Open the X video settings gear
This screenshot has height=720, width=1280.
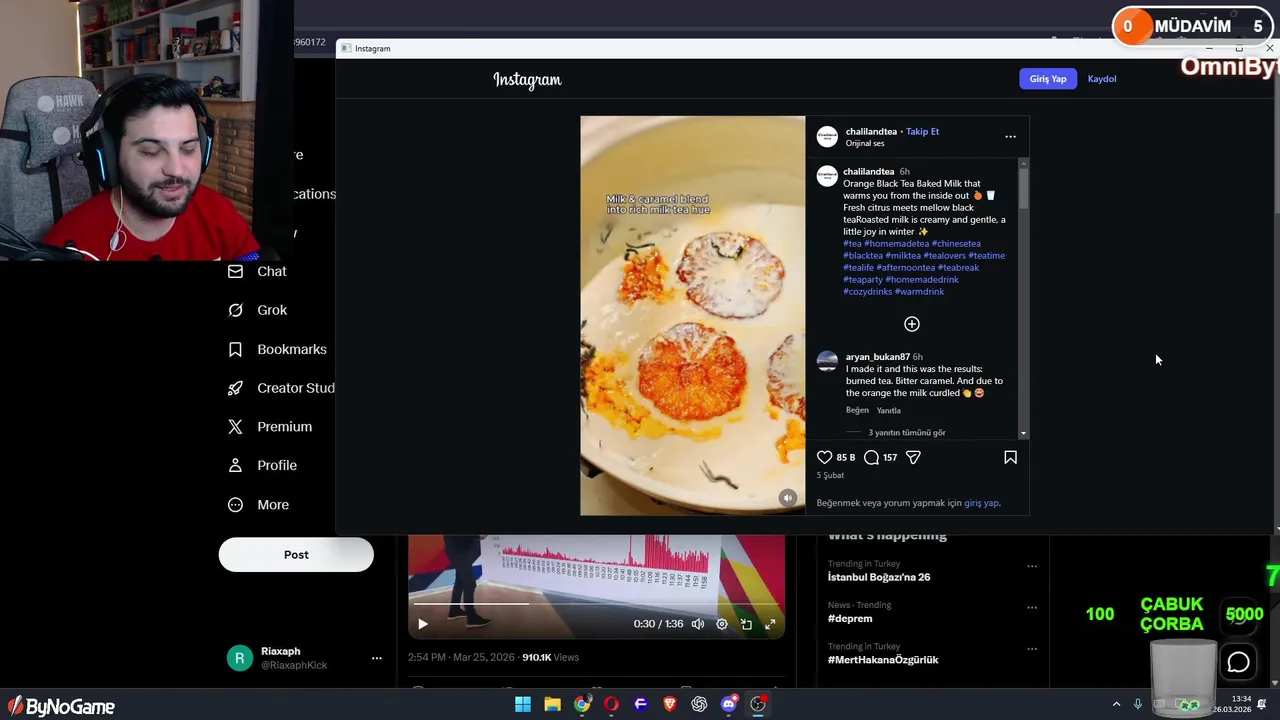pos(722,624)
